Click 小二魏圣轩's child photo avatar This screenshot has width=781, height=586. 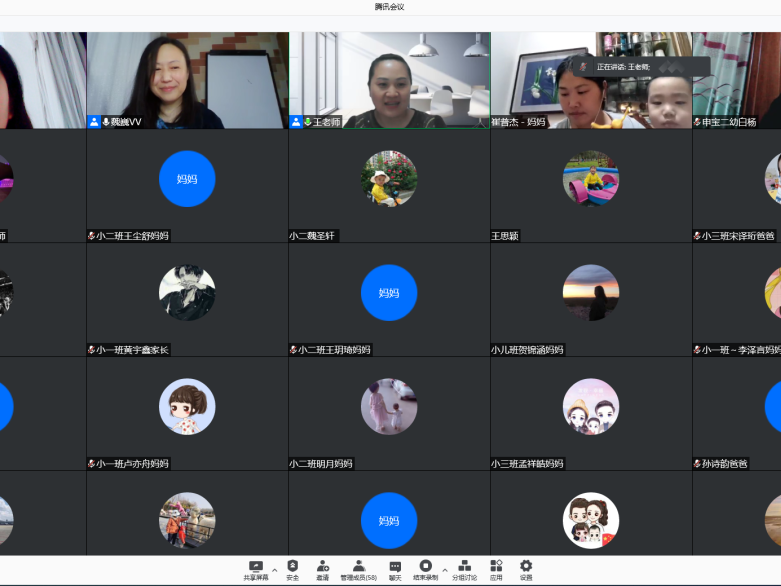pos(389,179)
